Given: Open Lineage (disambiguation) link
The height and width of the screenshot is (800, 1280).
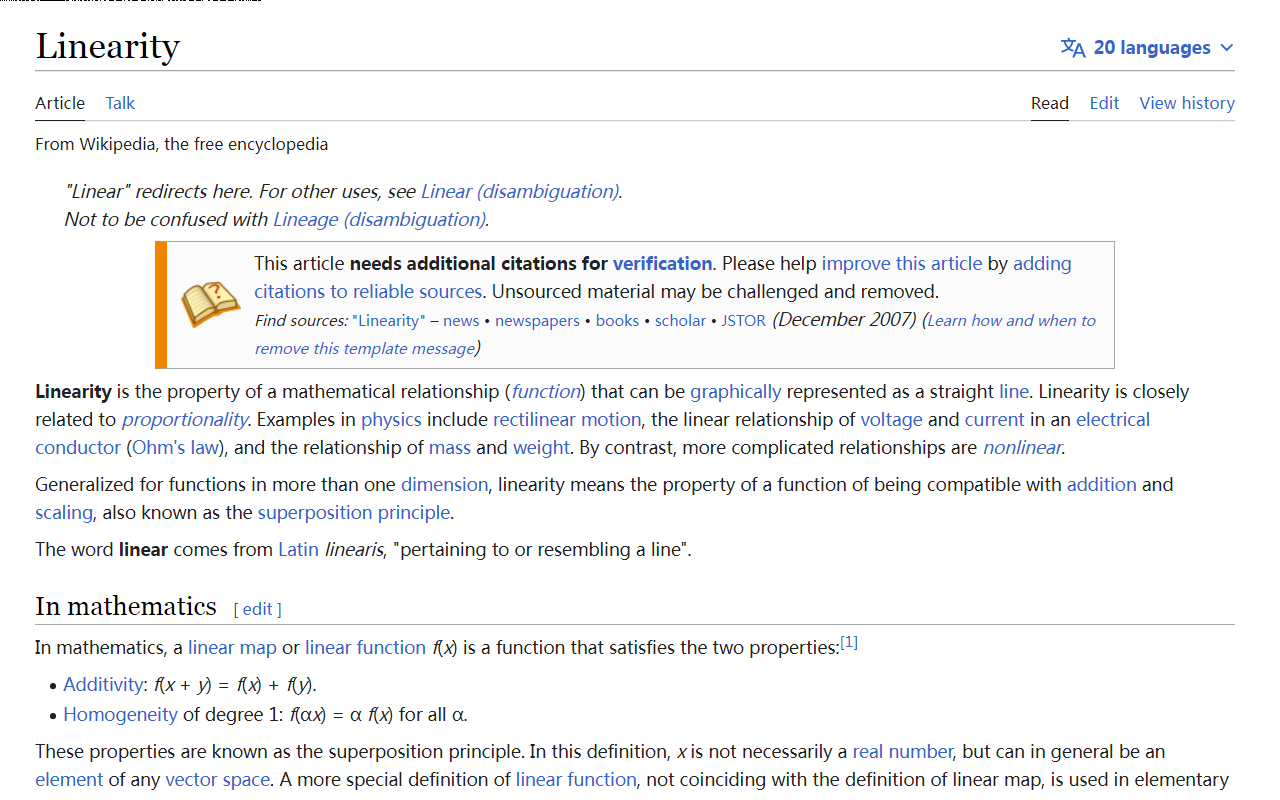Looking at the screenshot, I should 379,219.
